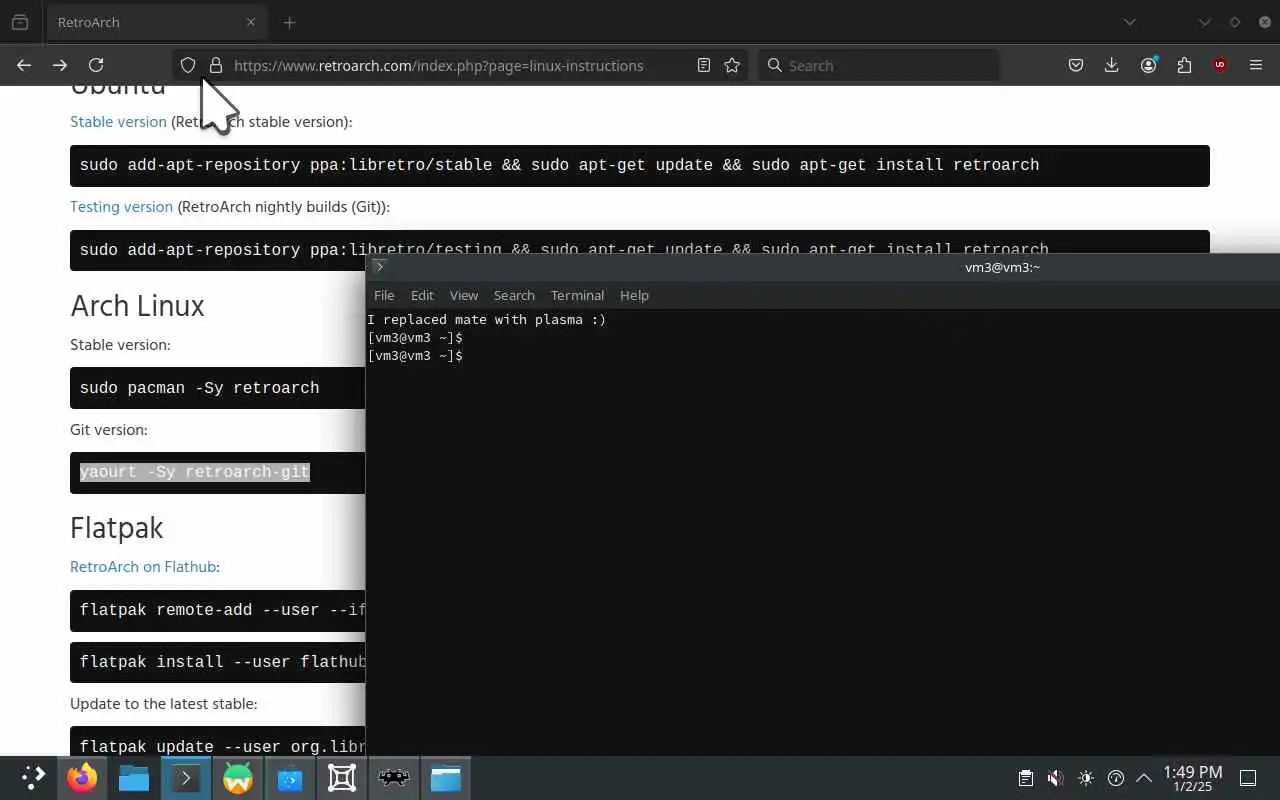Open first blue folder file manager in taskbar
Viewport: 1280px width, 800px height.
click(134, 778)
